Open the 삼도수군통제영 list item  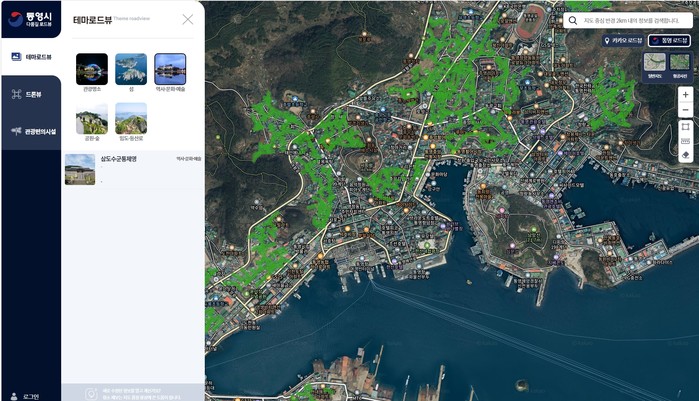coord(119,159)
